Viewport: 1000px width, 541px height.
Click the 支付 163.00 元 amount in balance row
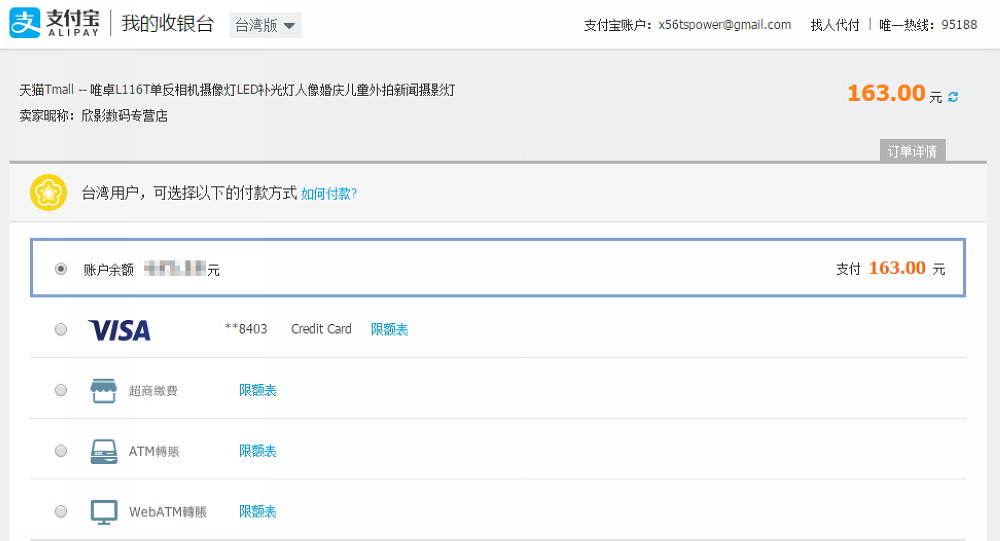coord(890,268)
